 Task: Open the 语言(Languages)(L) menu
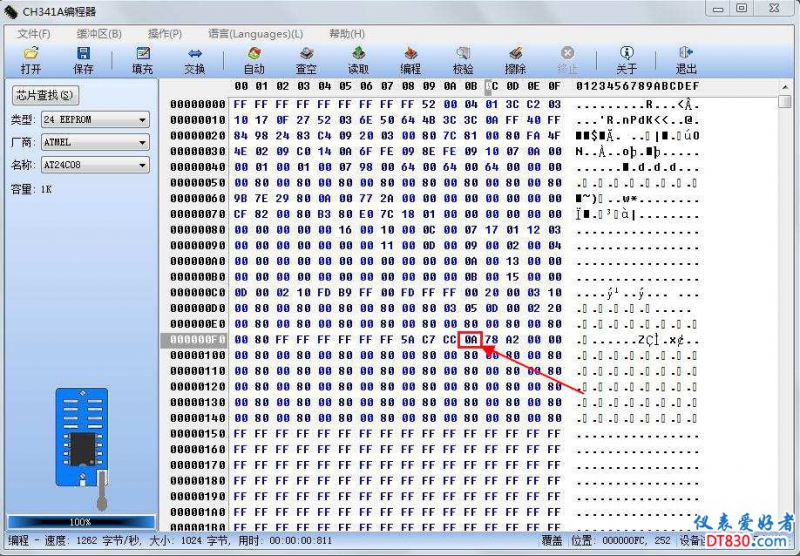(255, 33)
